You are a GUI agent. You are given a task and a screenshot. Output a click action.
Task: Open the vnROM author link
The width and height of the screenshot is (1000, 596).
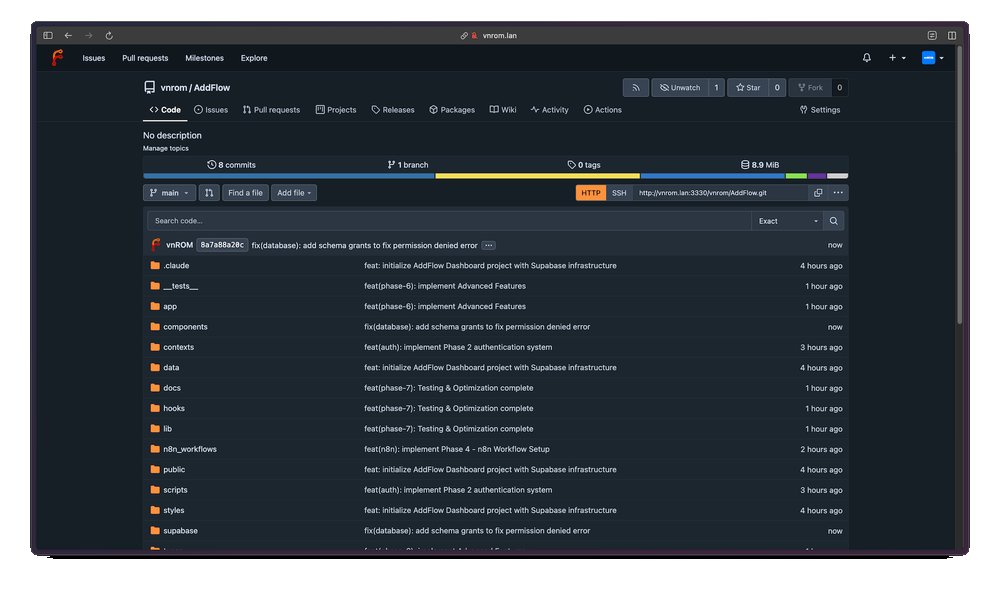coord(179,245)
